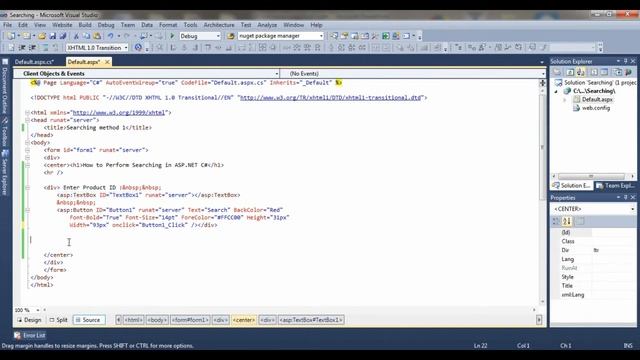
Task: Click the Copy toolbar icon
Action: coord(86,36)
